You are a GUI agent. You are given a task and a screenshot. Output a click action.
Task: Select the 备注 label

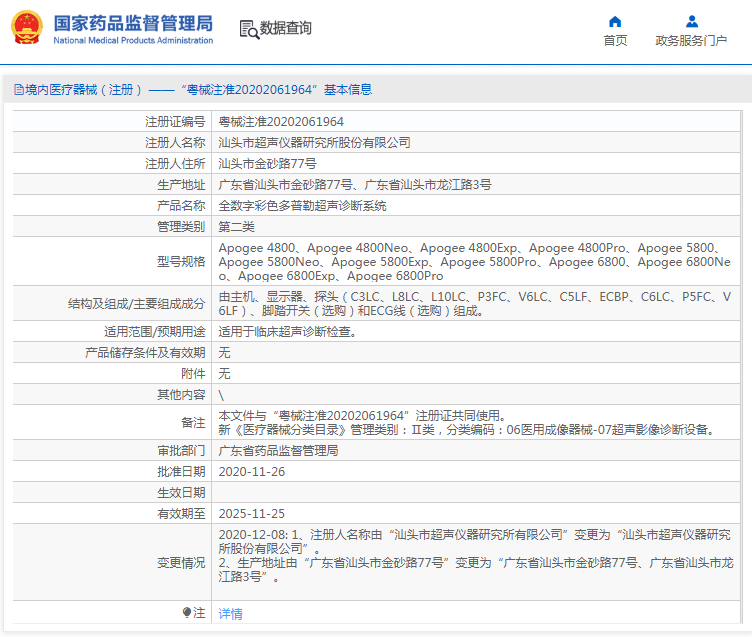(x=193, y=423)
